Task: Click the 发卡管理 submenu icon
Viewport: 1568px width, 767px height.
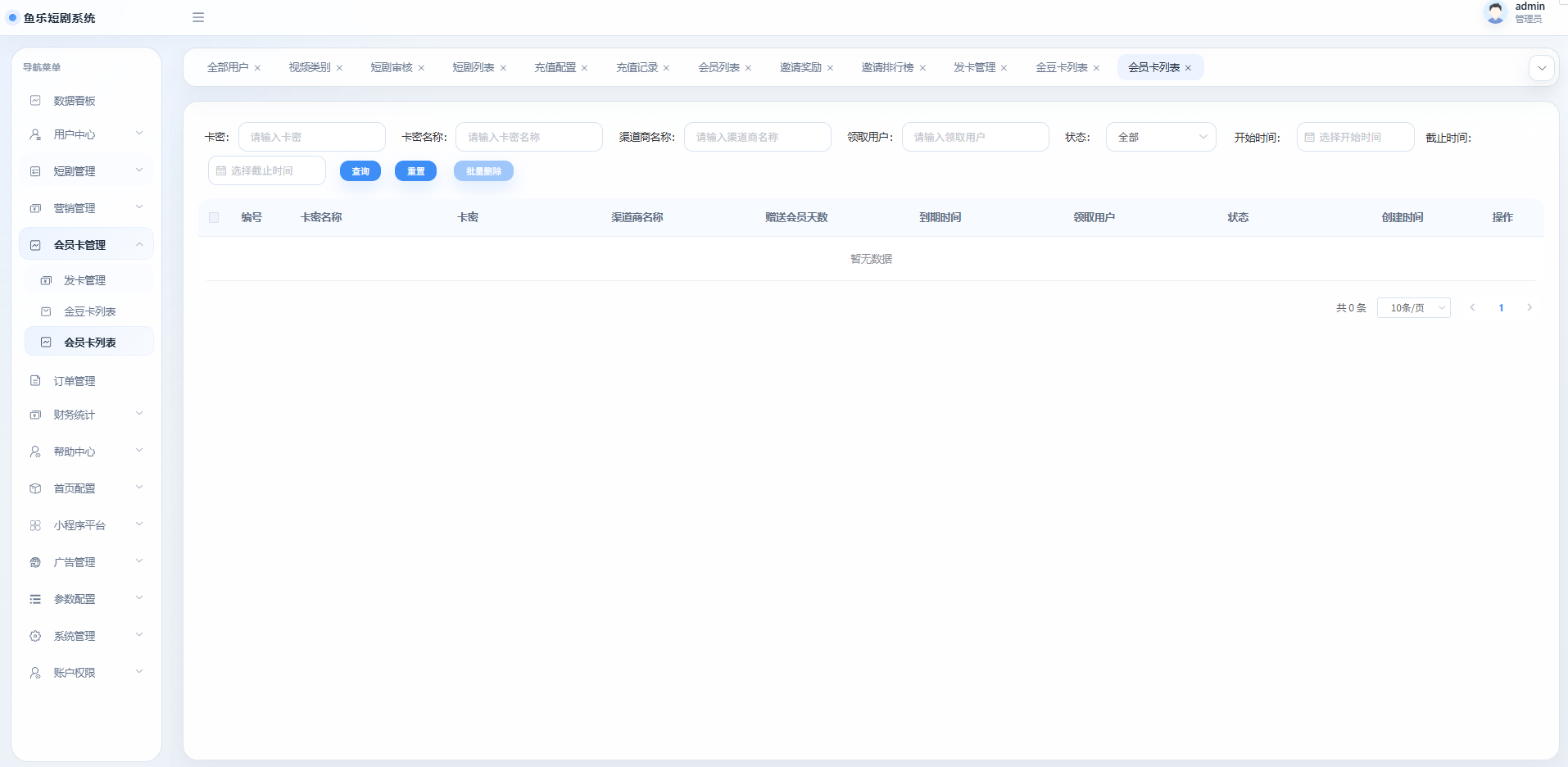Action: (x=46, y=280)
